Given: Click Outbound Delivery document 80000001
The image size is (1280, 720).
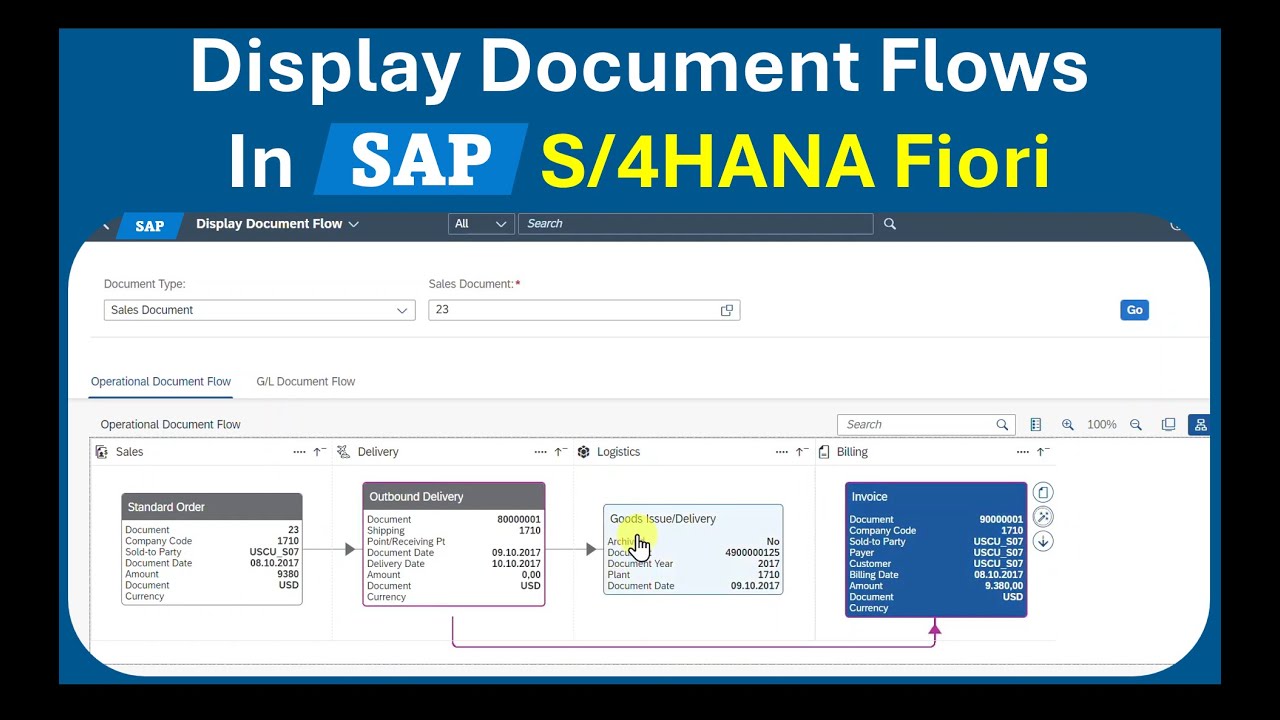Looking at the screenshot, I should [x=519, y=520].
